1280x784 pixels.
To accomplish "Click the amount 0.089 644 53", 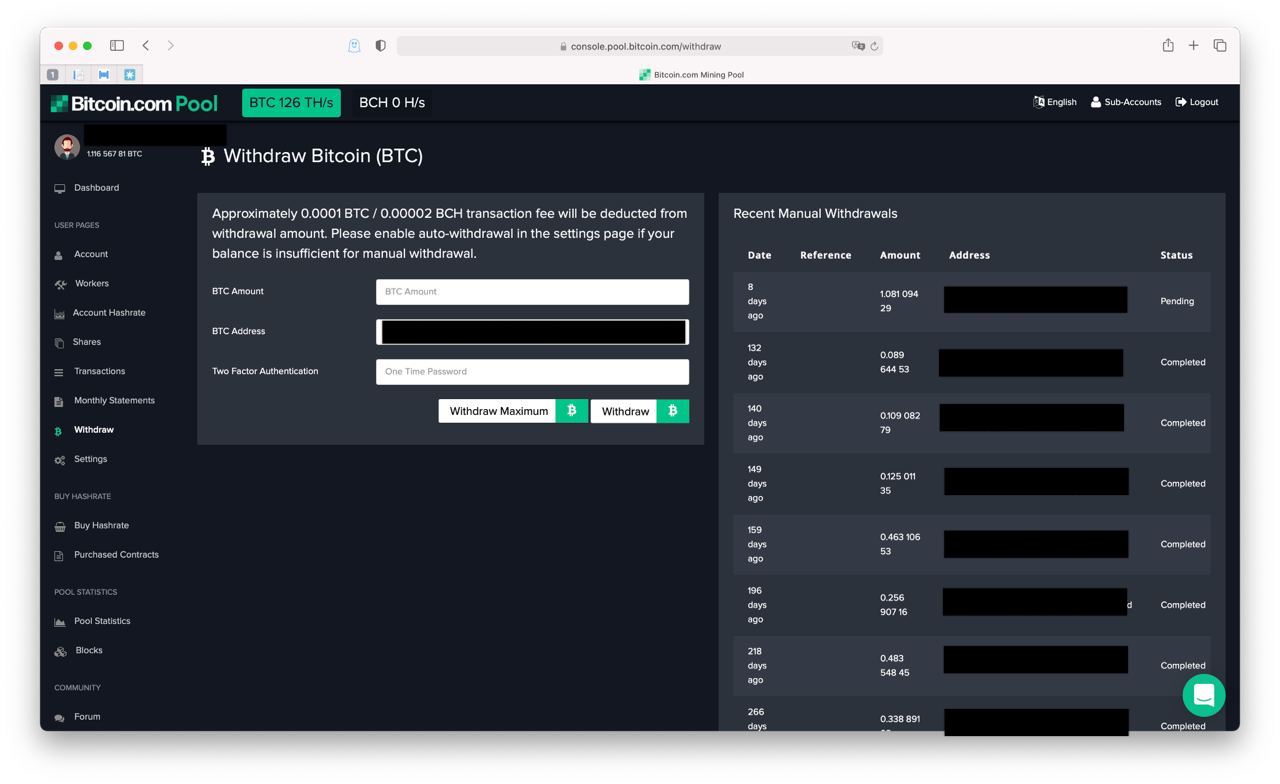I will [x=895, y=362].
